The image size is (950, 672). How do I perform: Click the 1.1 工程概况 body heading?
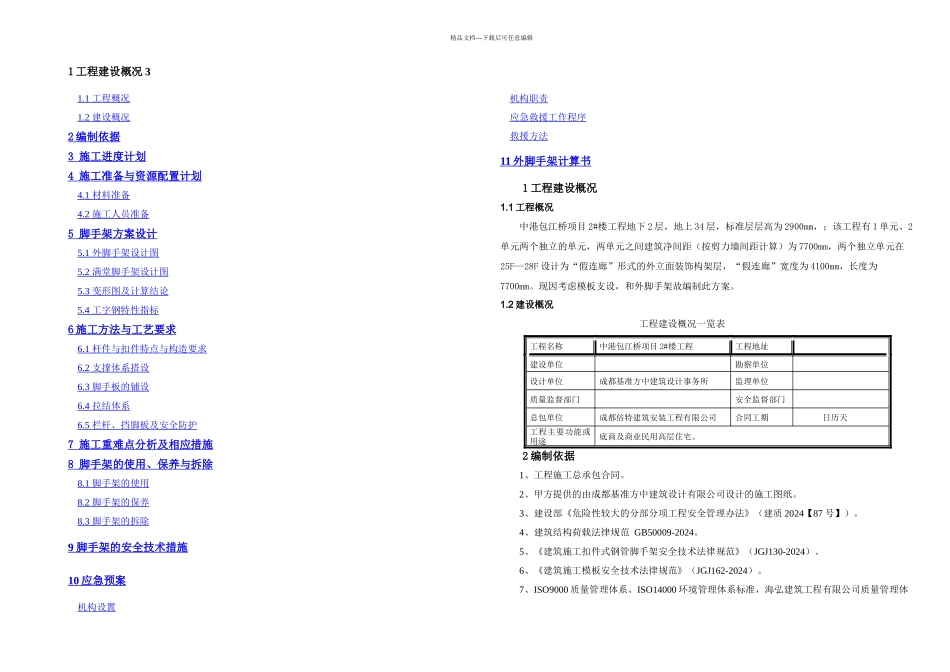click(526, 207)
